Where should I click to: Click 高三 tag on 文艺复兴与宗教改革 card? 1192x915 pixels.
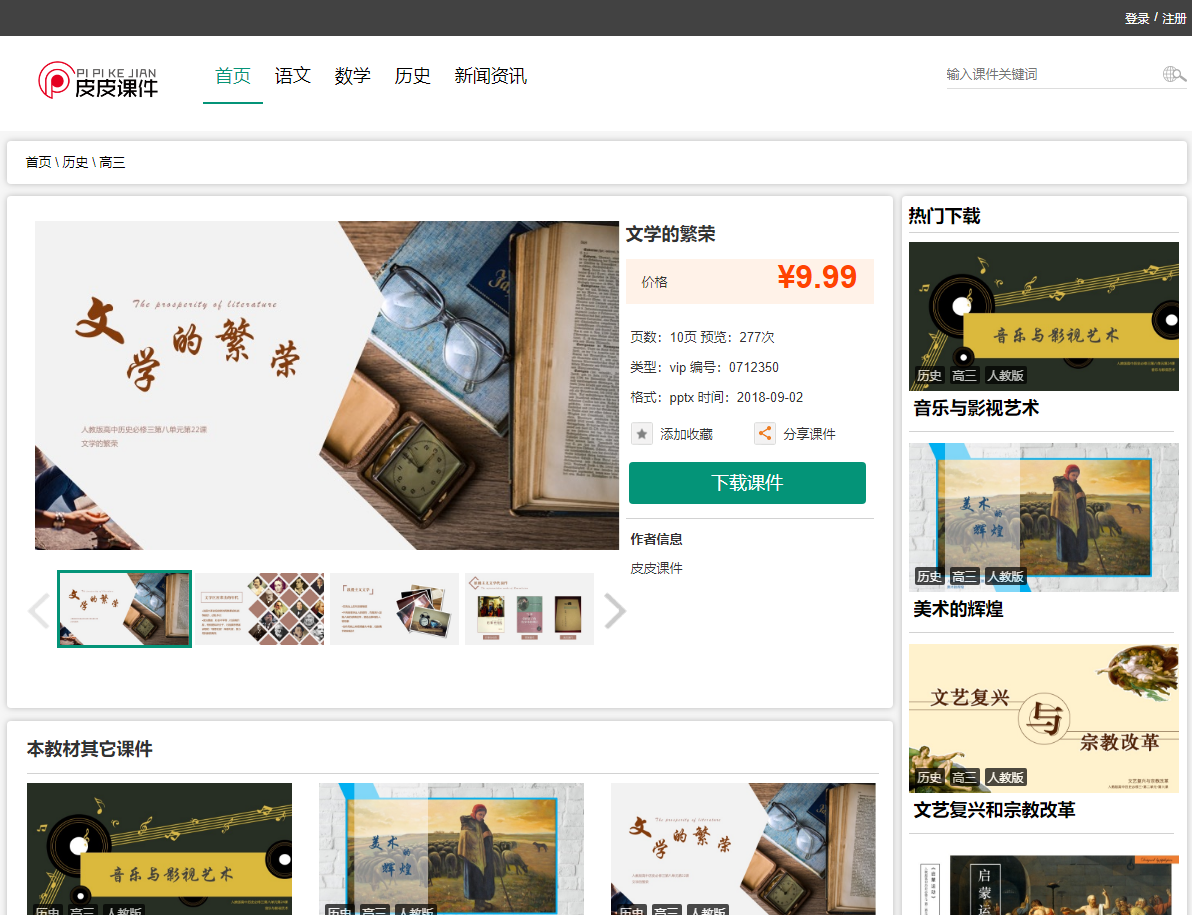[964, 777]
